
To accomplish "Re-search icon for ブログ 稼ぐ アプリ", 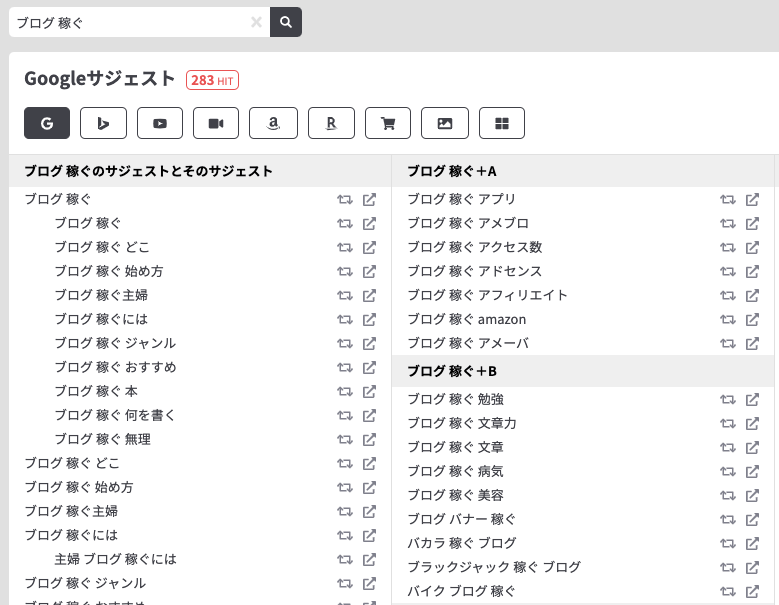I will (x=728, y=200).
